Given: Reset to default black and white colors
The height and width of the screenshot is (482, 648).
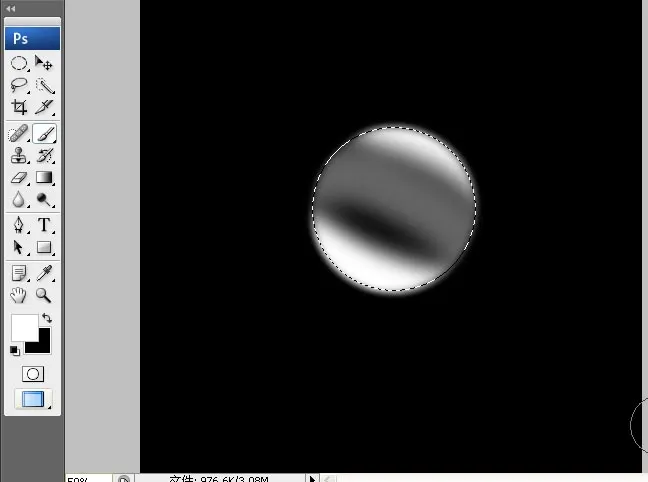Looking at the screenshot, I should pyautogui.click(x=15, y=351).
